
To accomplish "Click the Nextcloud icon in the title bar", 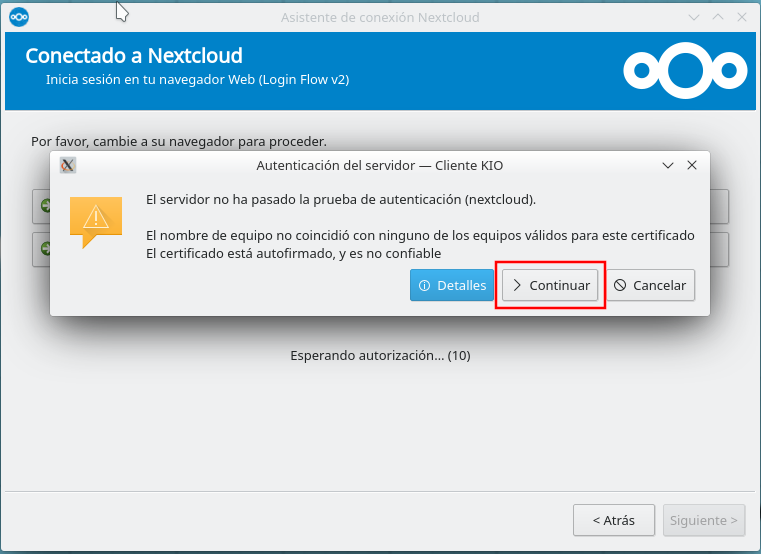I will tap(18, 17).
